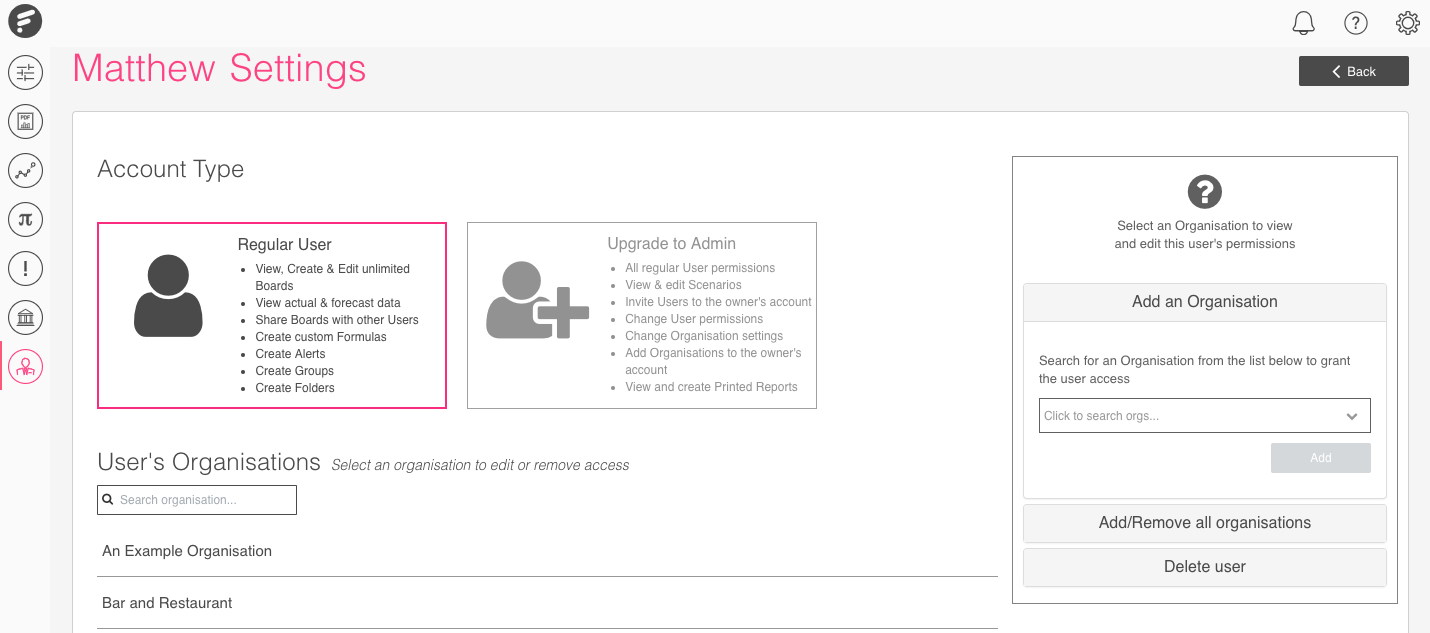Click the search orgs combo box

tap(1205, 416)
